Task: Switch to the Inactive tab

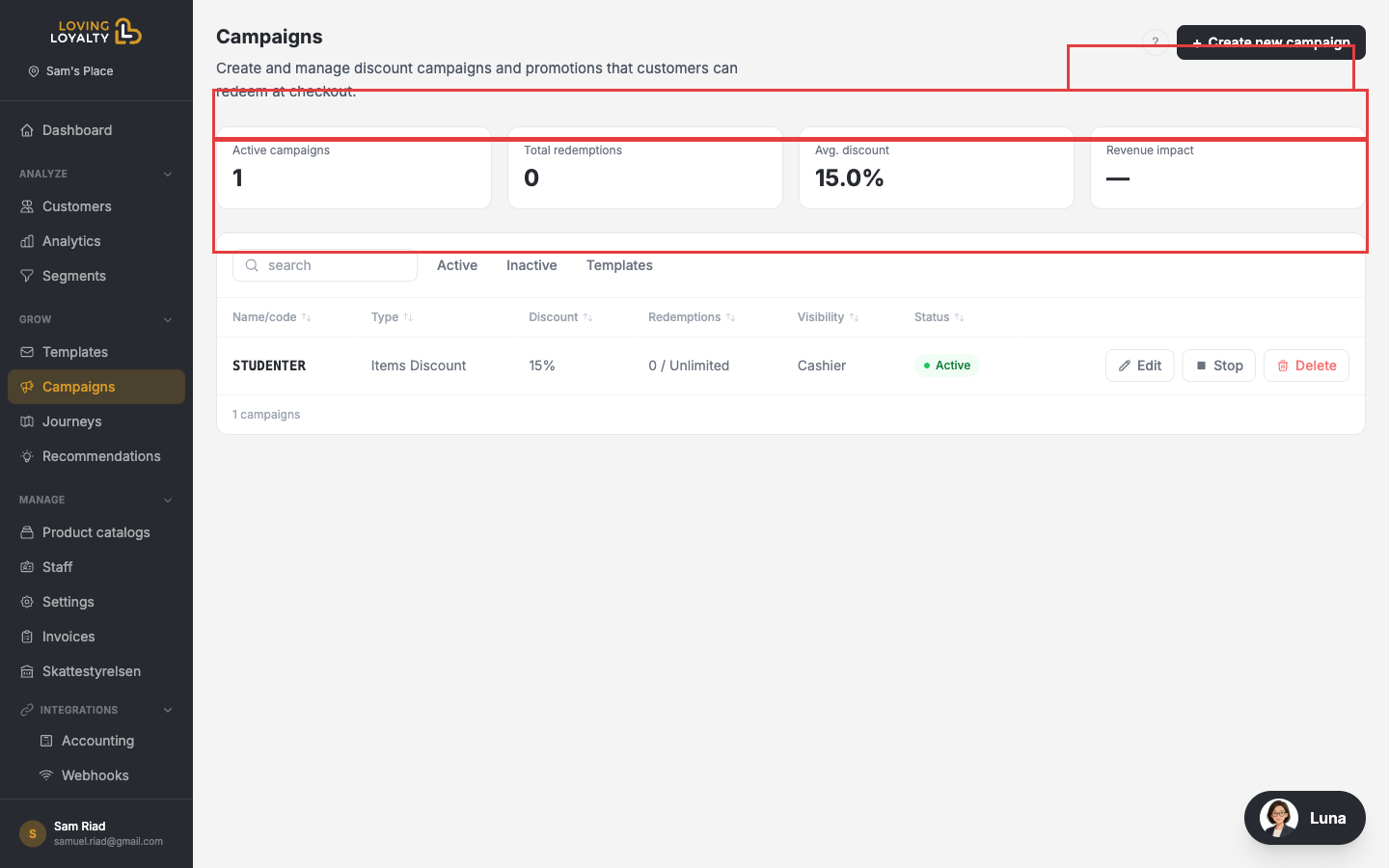Action: [531, 265]
